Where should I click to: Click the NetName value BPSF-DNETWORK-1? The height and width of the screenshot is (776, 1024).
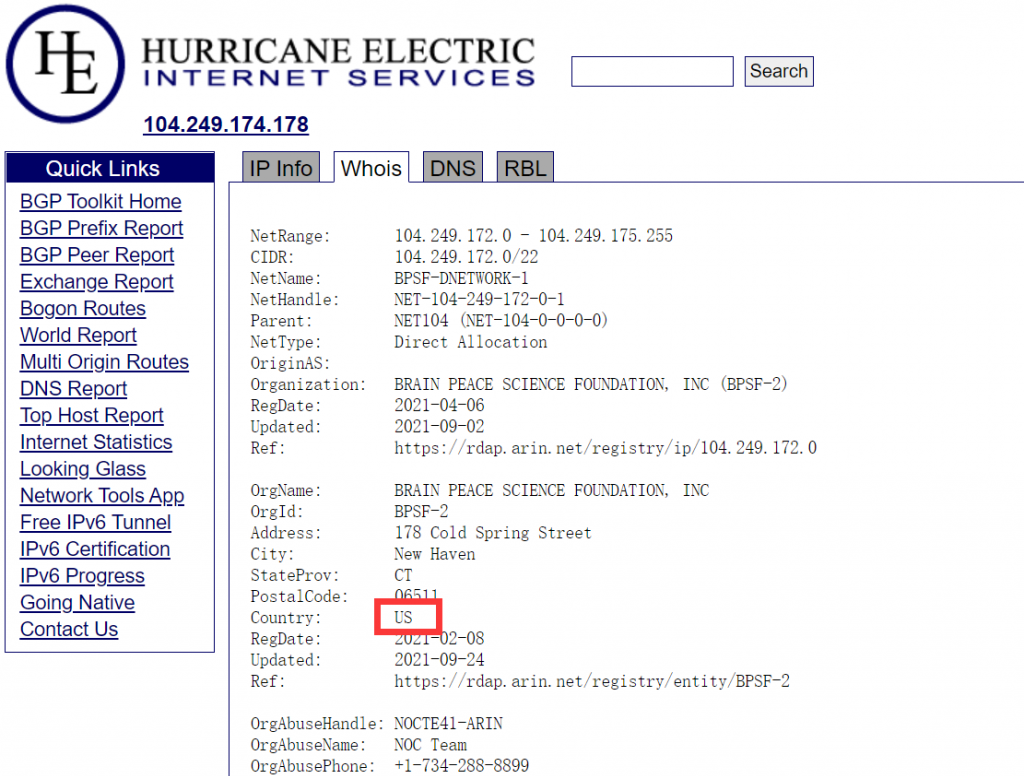461,278
